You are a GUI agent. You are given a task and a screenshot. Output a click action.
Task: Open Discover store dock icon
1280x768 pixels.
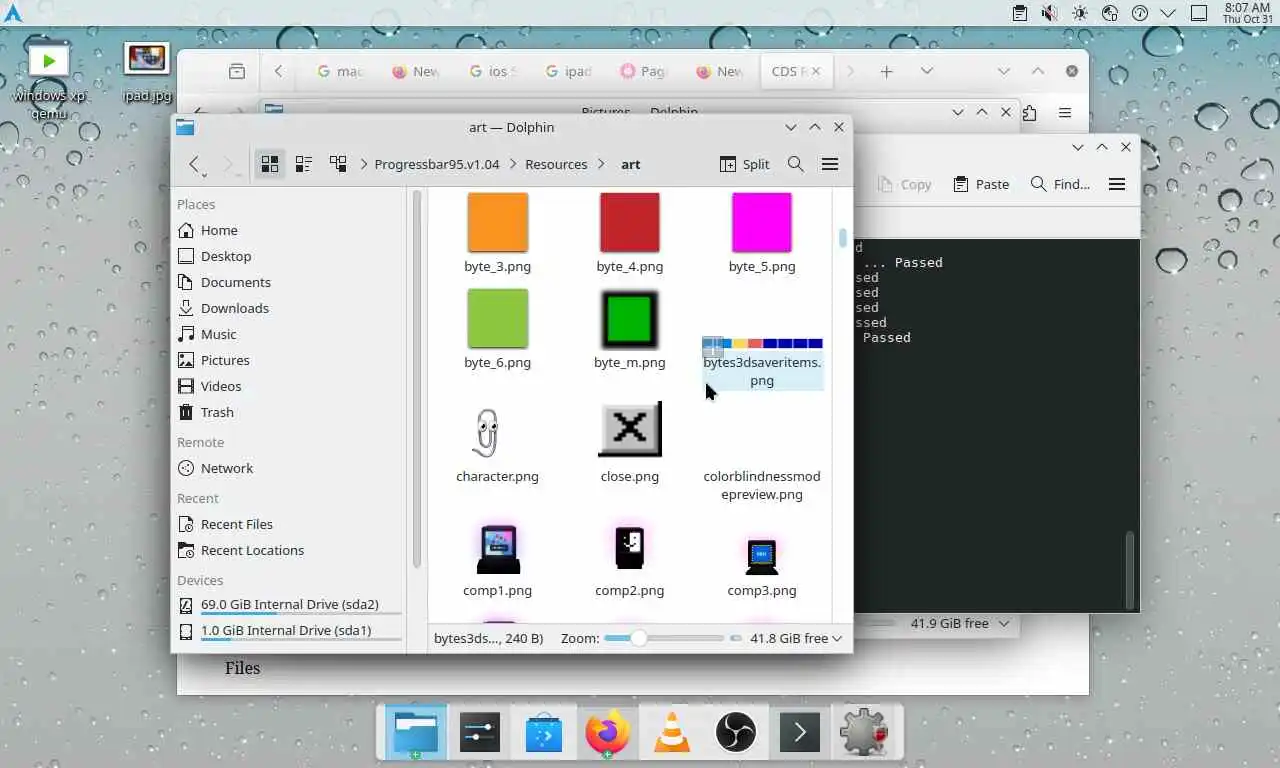click(544, 733)
